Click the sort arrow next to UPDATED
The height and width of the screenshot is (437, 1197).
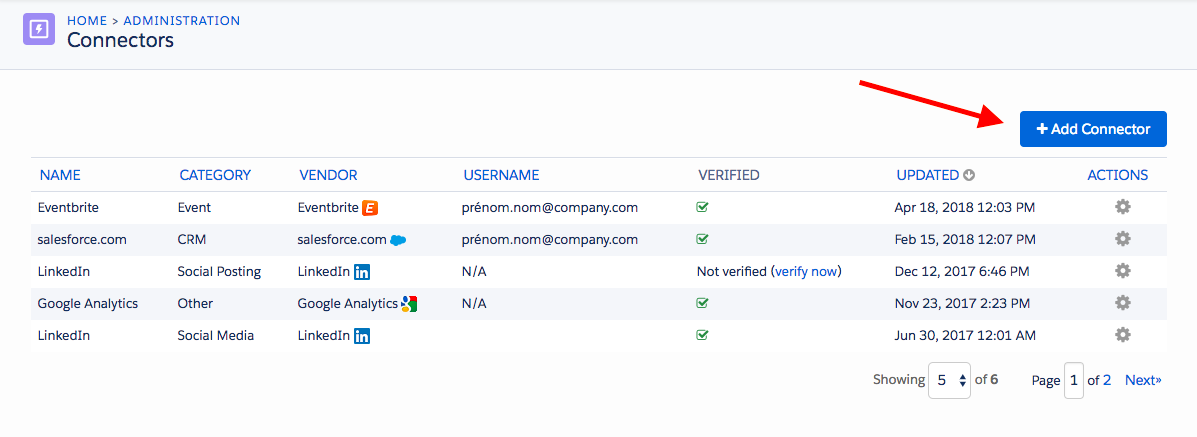pyautogui.click(x=970, y=175)
